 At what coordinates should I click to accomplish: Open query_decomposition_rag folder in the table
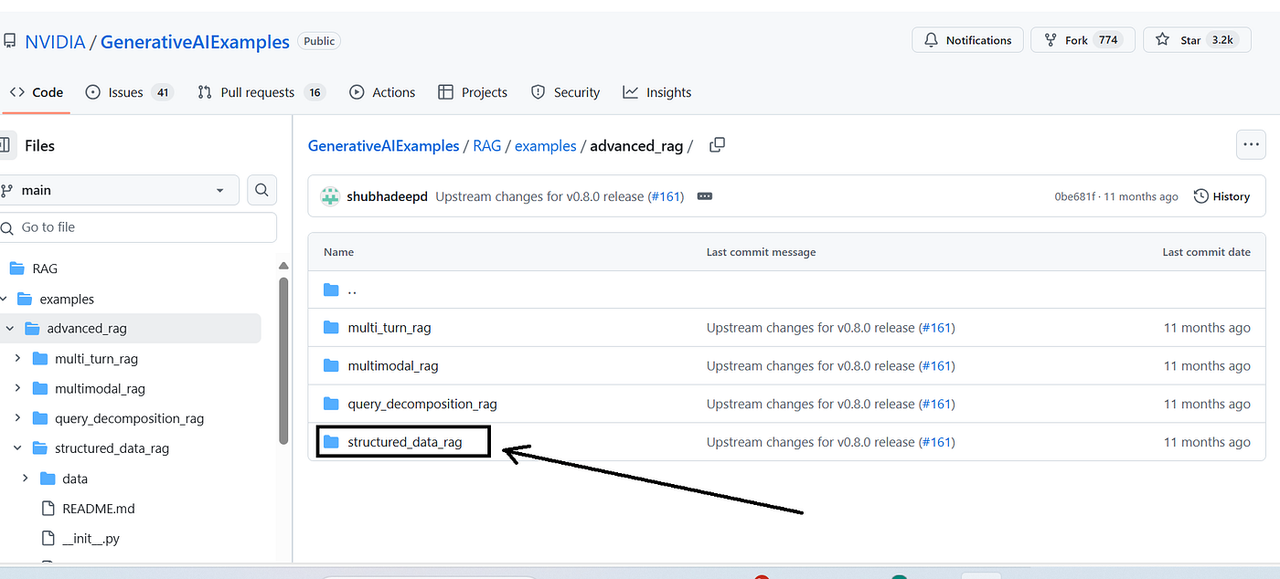(422, 404)
